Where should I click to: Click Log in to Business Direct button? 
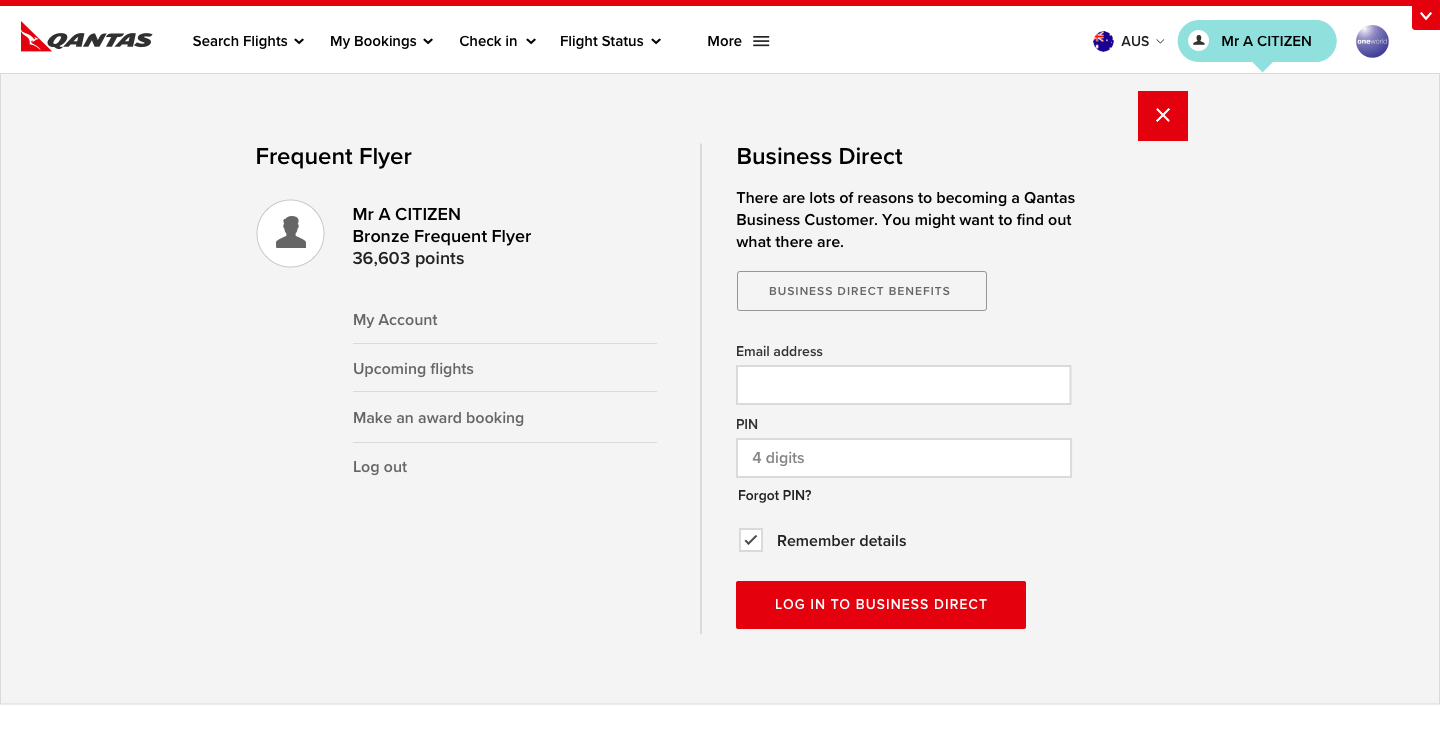pos(880,605)
